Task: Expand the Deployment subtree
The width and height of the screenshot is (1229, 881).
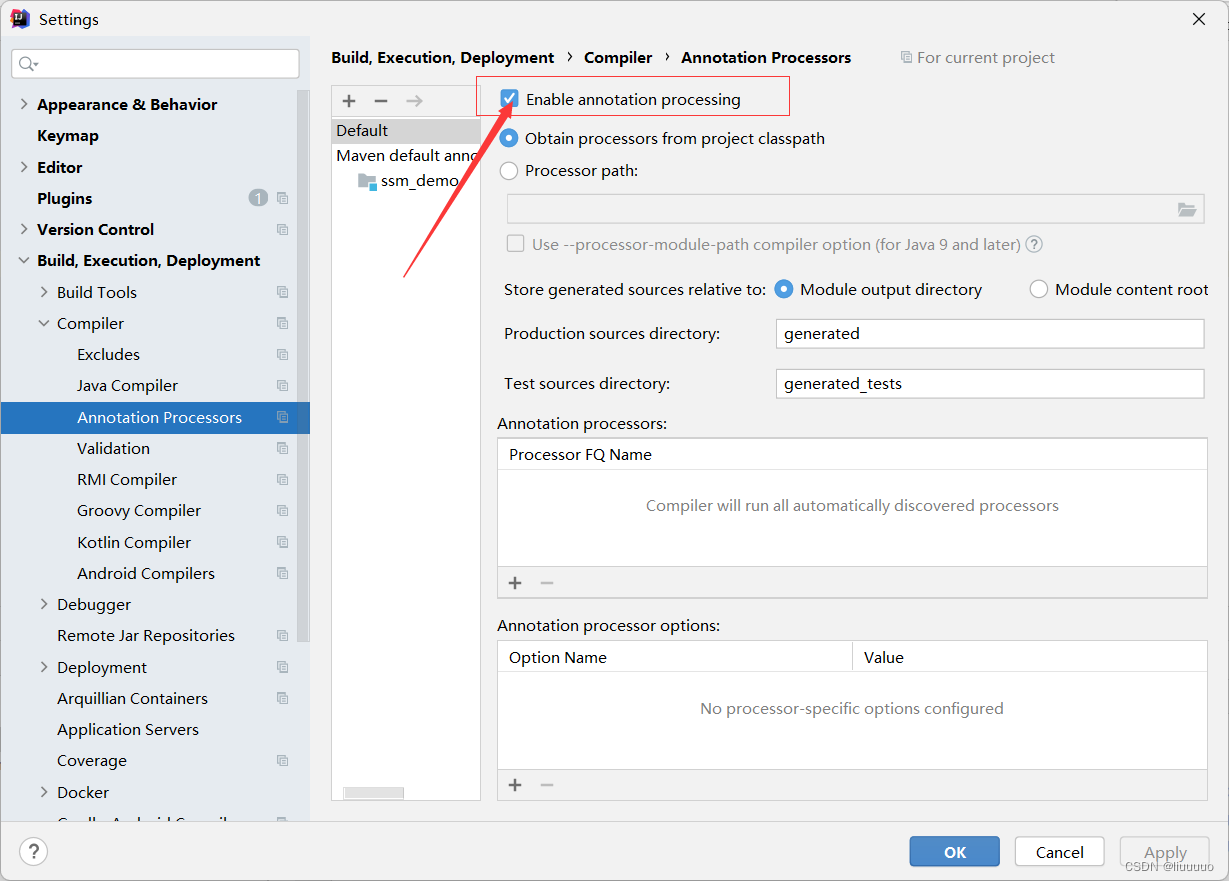Action: click(x=44, y=667)
